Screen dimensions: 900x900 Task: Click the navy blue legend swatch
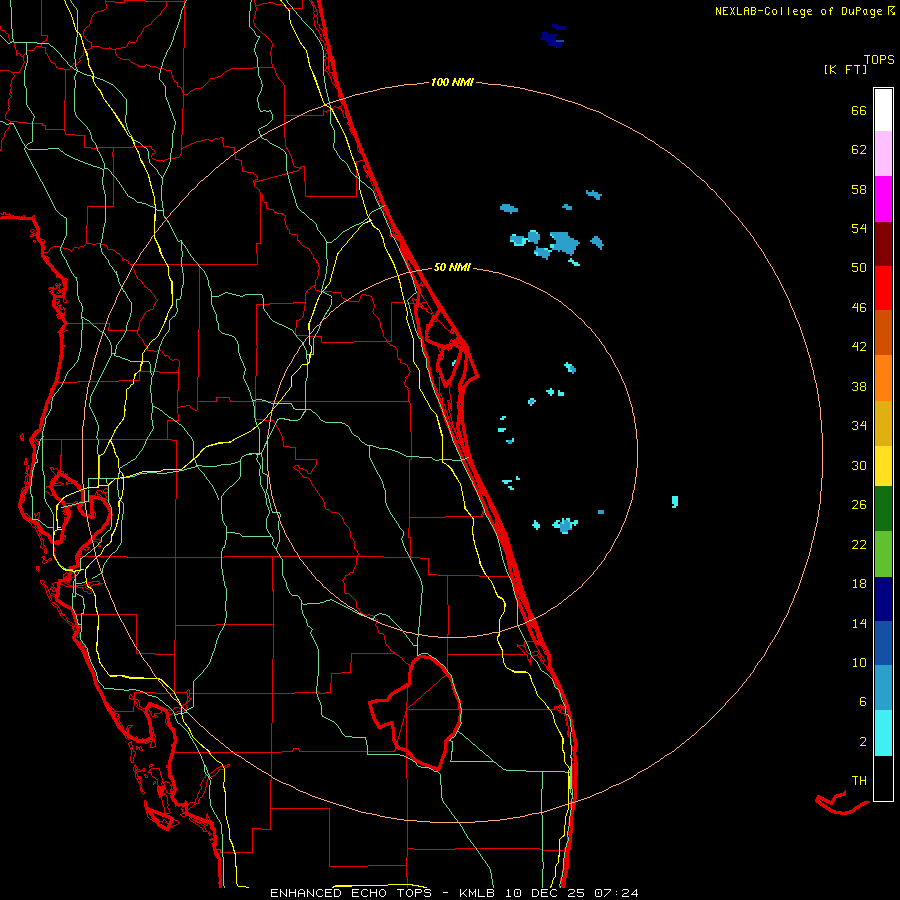coord(883,599)
